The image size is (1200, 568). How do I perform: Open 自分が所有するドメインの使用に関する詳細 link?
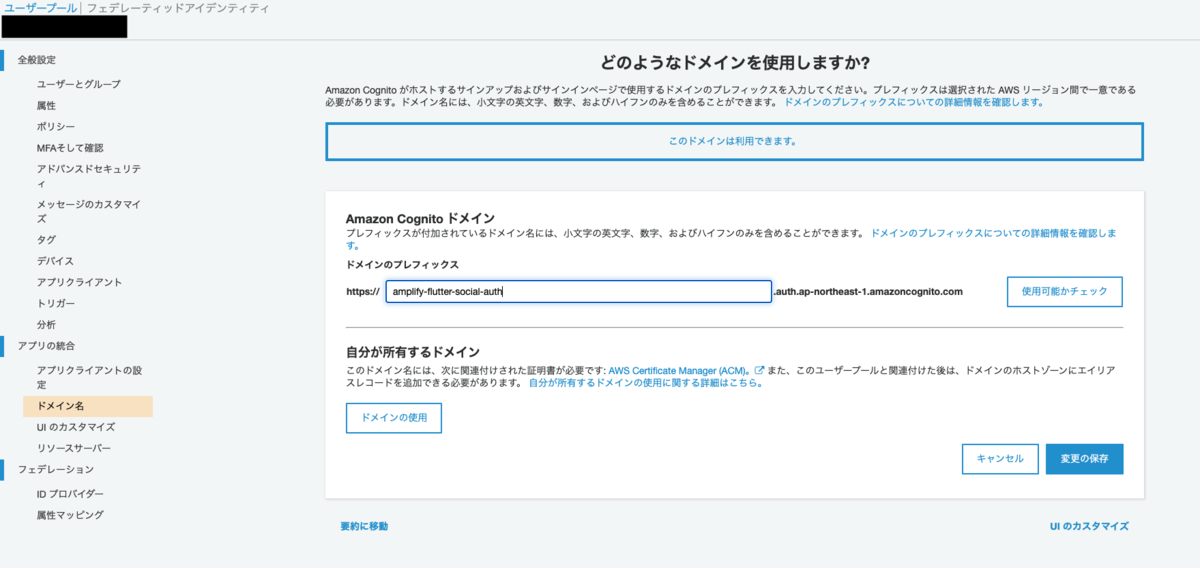pos(645,383)
